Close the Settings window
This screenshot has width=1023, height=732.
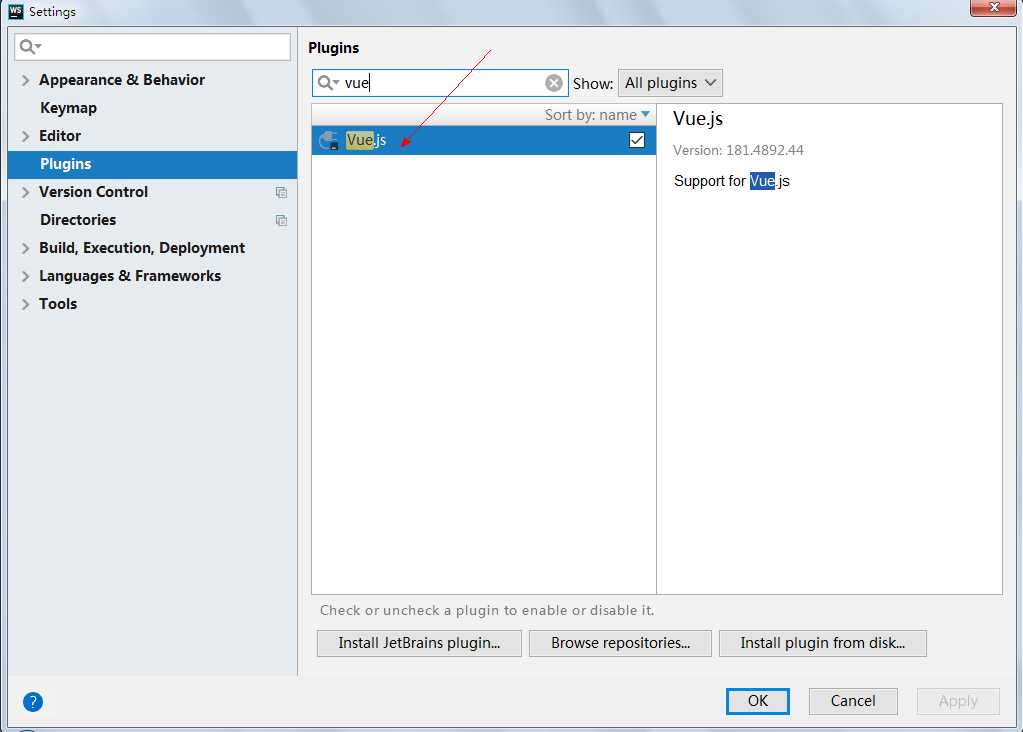(x=993, y=7)
